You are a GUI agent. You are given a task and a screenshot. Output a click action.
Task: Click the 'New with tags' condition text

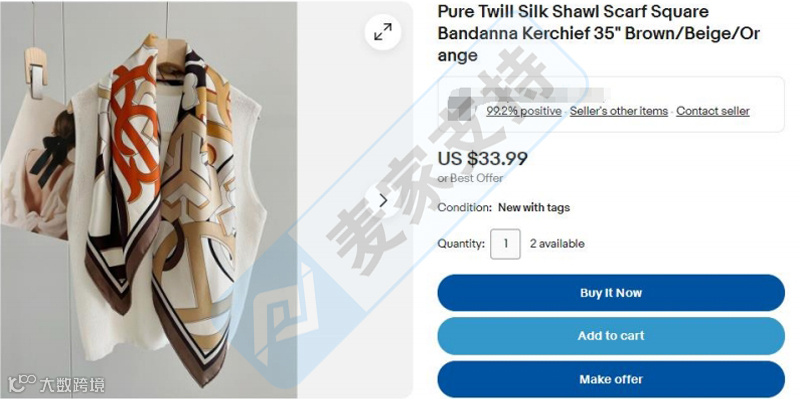pyautogui.click(x=534, y=208)
